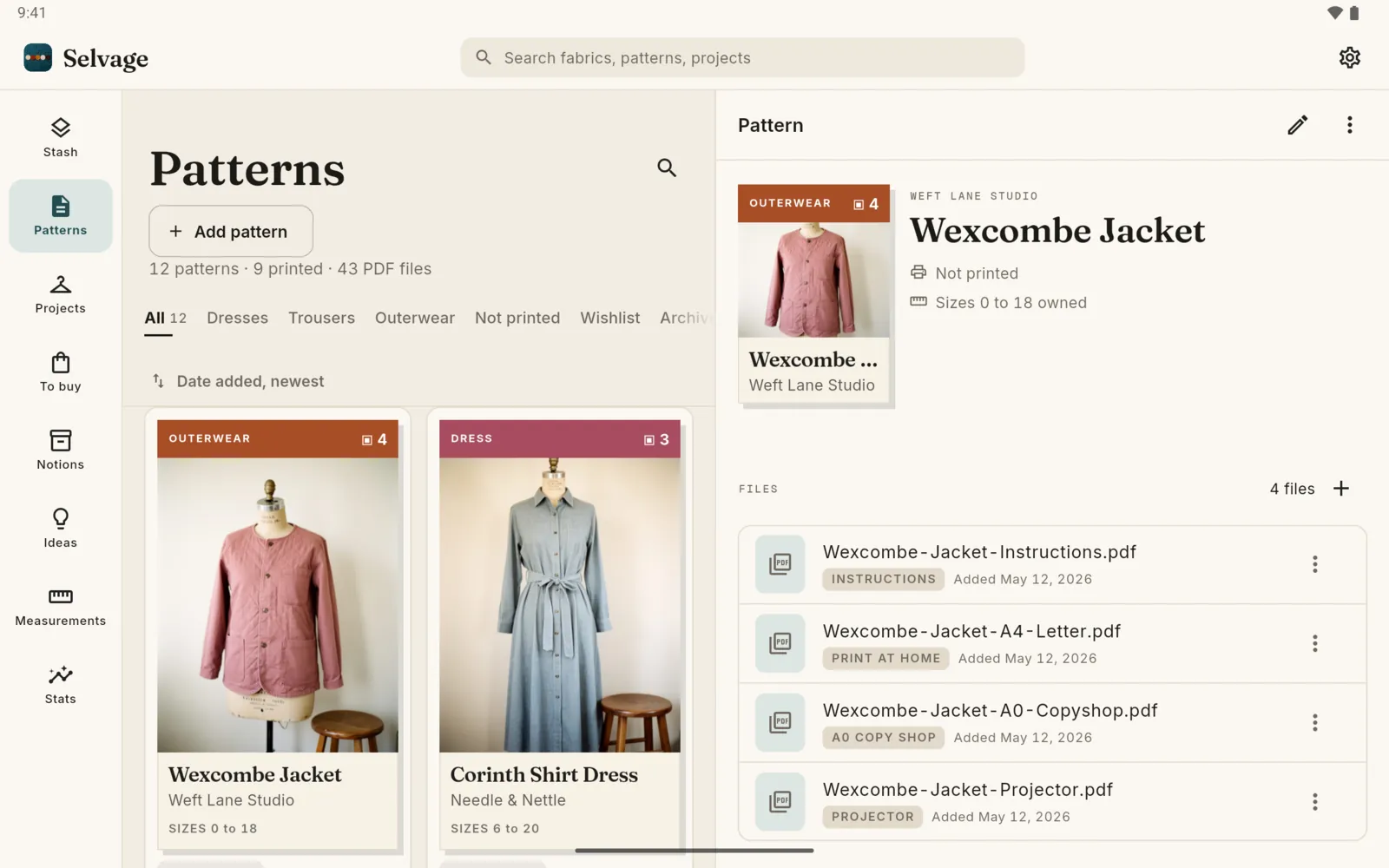This screenshot has height=868, width=1389.
Task: Switch to the All tab
Action: pyautogui.click(x=165, y=318)
